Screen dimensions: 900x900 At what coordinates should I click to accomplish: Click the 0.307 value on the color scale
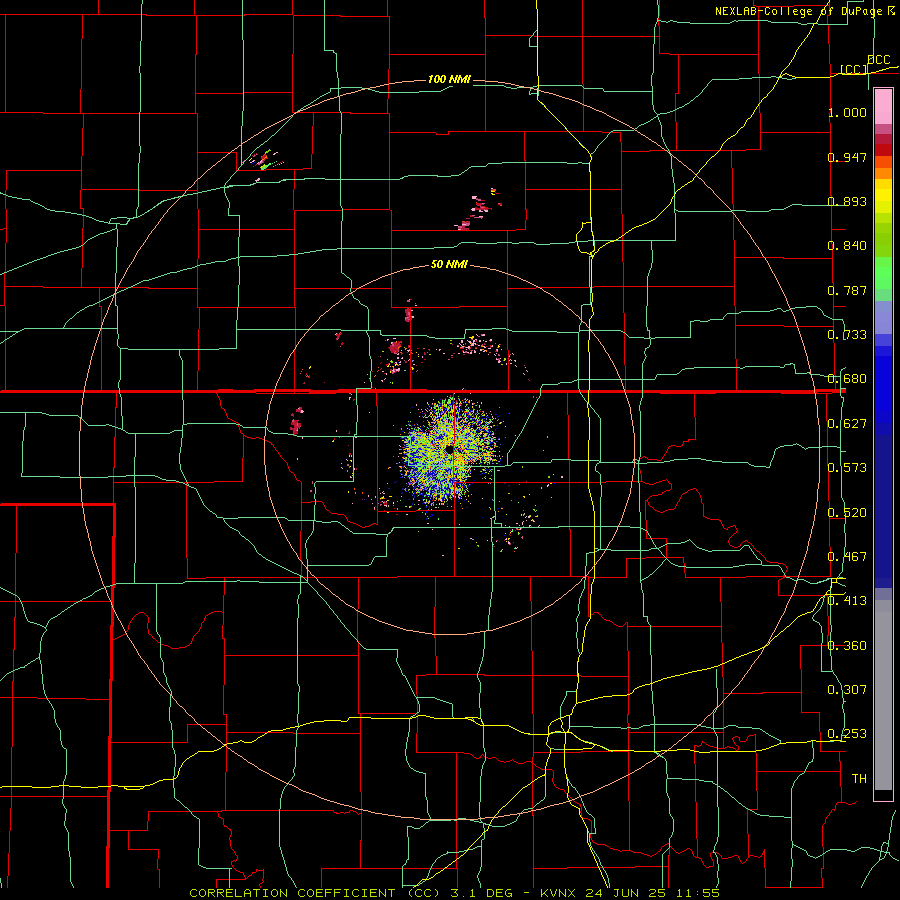847,690
